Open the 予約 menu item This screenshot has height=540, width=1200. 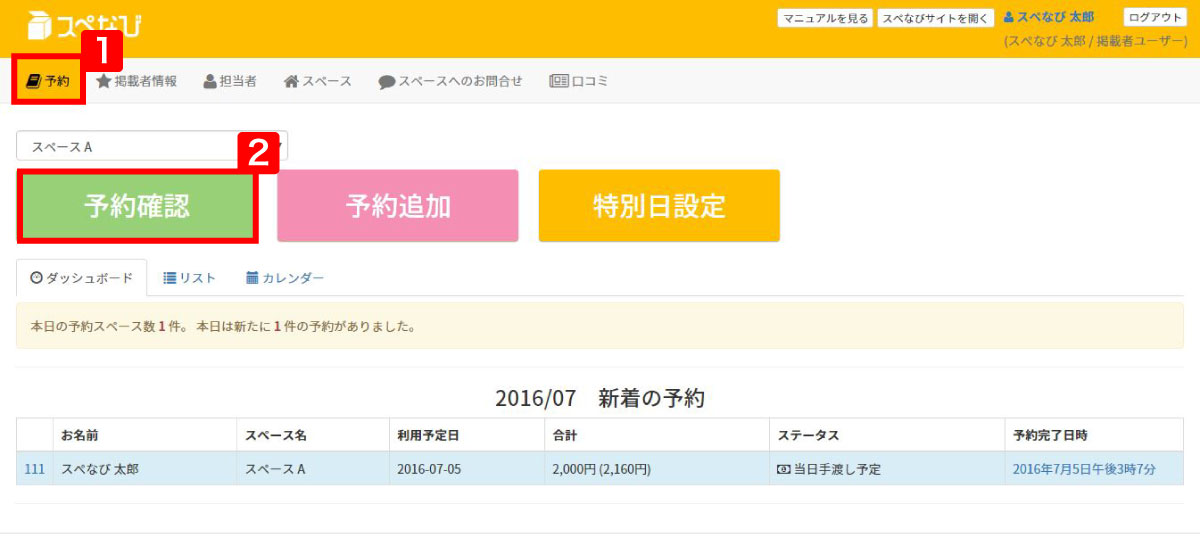click(x=48, y=81)
